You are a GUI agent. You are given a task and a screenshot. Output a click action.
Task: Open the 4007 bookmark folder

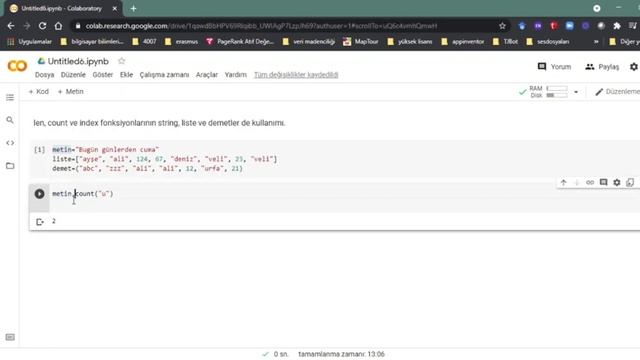(145, 42)
